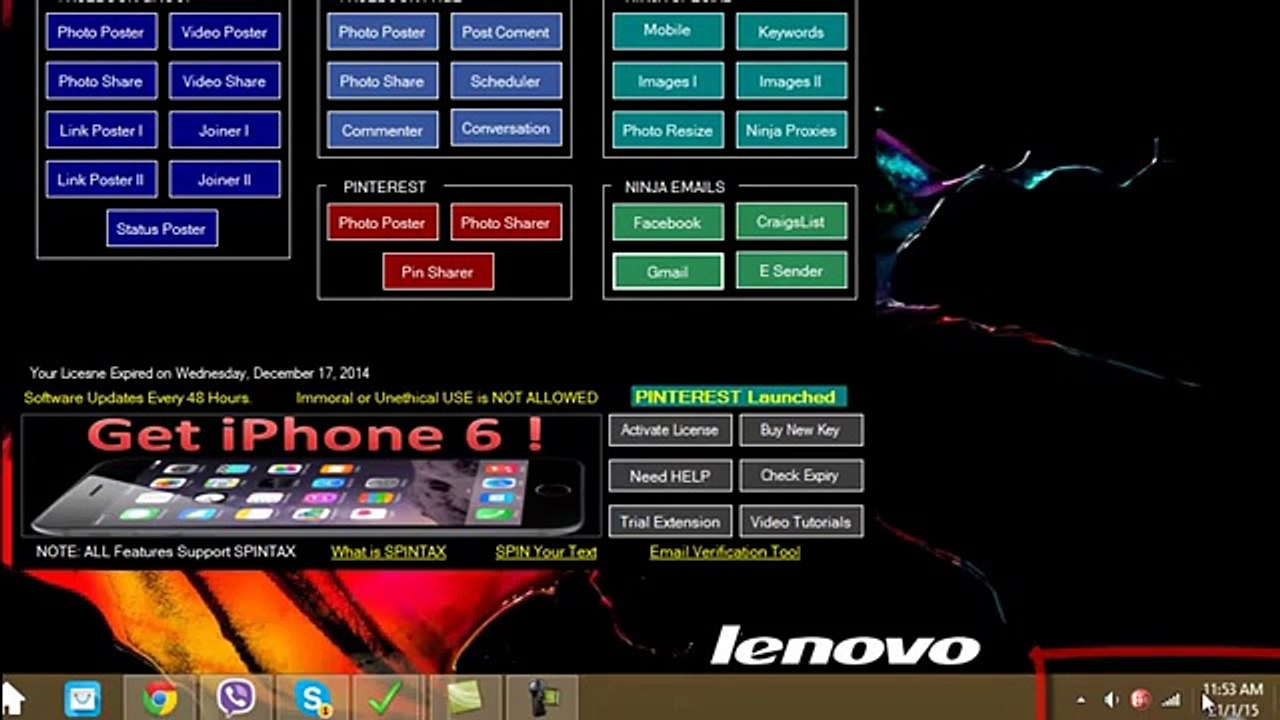Open the Pinterest Photo Poster button
This screenshot has width=1280, height=720.
pyautogui.click(x=382, y=222)
